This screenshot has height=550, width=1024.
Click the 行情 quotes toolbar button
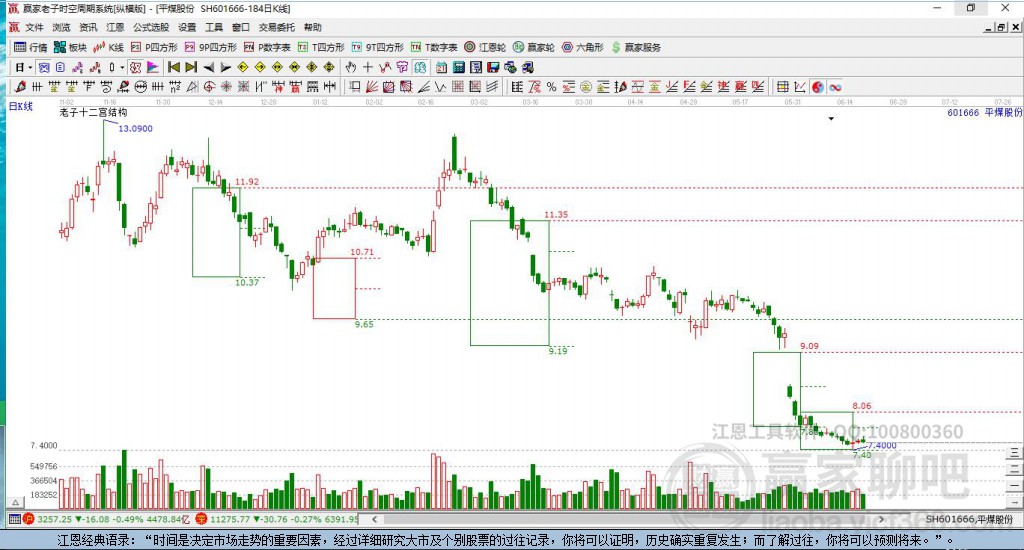pyautogui.click(x=31, y=47)
